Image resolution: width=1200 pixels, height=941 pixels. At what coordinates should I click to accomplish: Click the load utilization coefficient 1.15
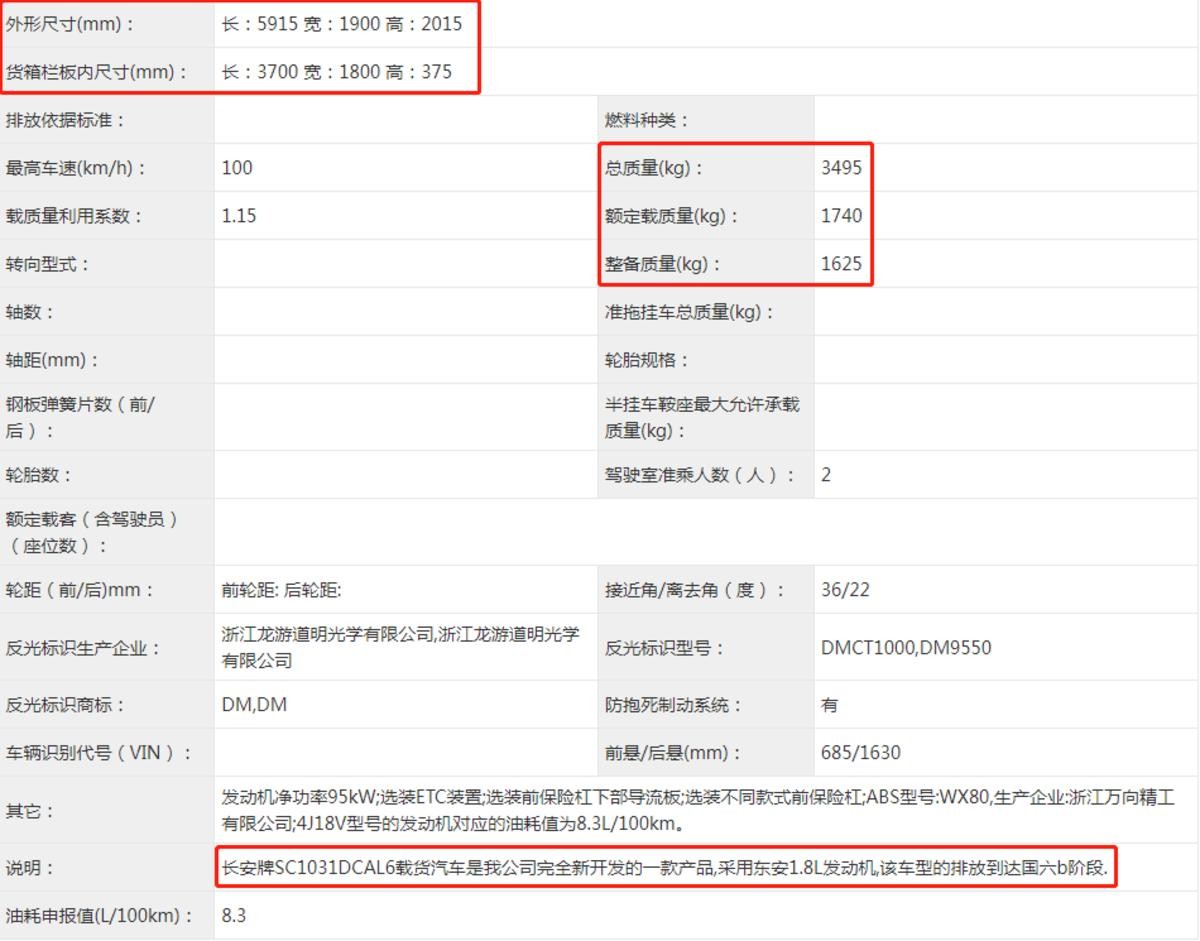tap(239, 216)
